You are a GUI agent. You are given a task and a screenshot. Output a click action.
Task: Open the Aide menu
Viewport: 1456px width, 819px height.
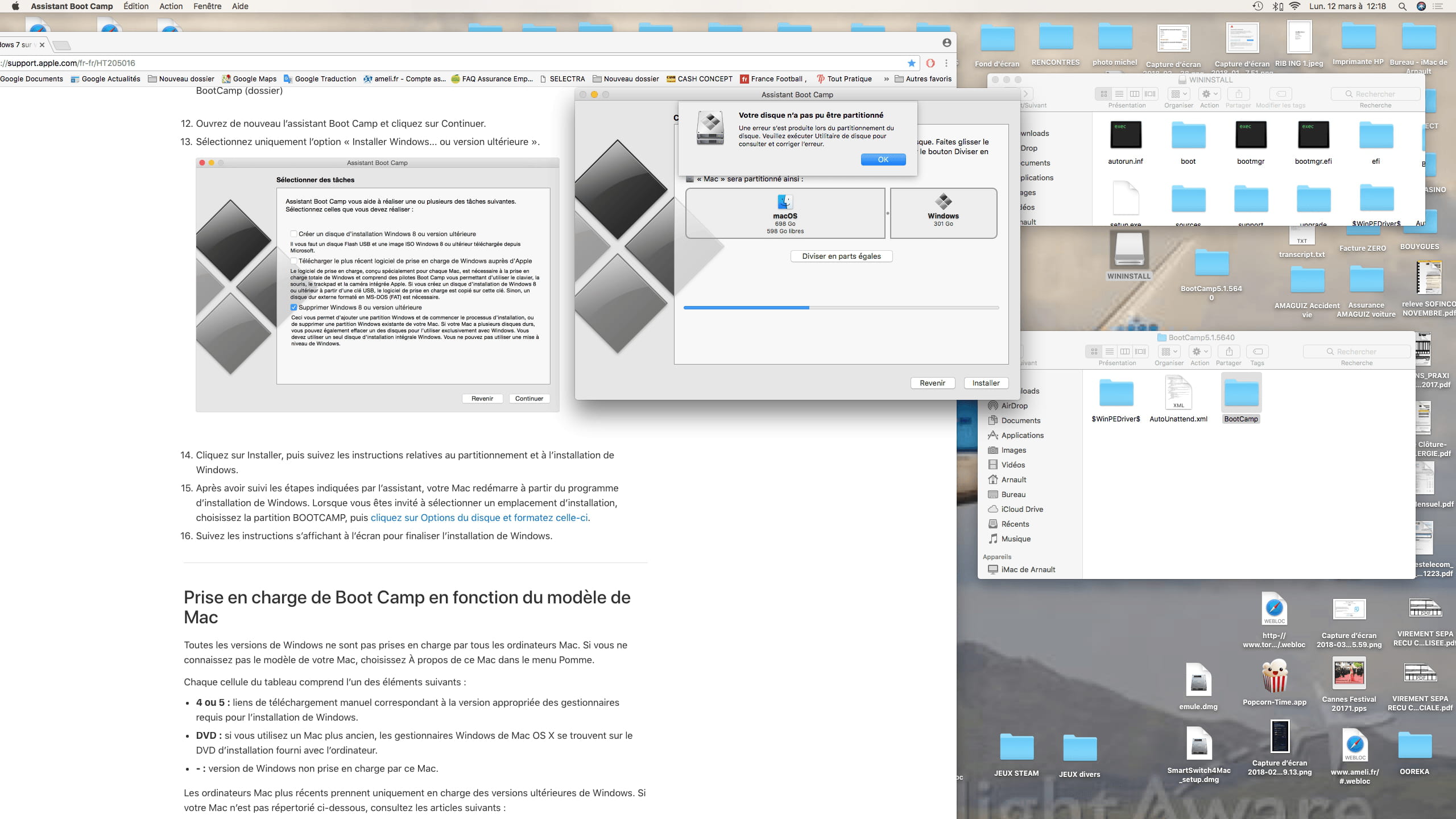[240, 6]
